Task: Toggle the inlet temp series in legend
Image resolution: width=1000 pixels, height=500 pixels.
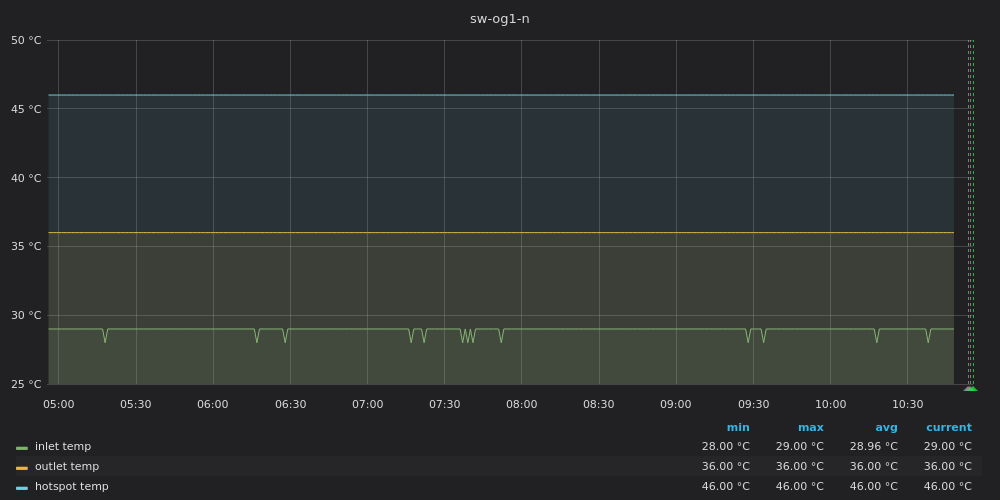Action: 63,447
